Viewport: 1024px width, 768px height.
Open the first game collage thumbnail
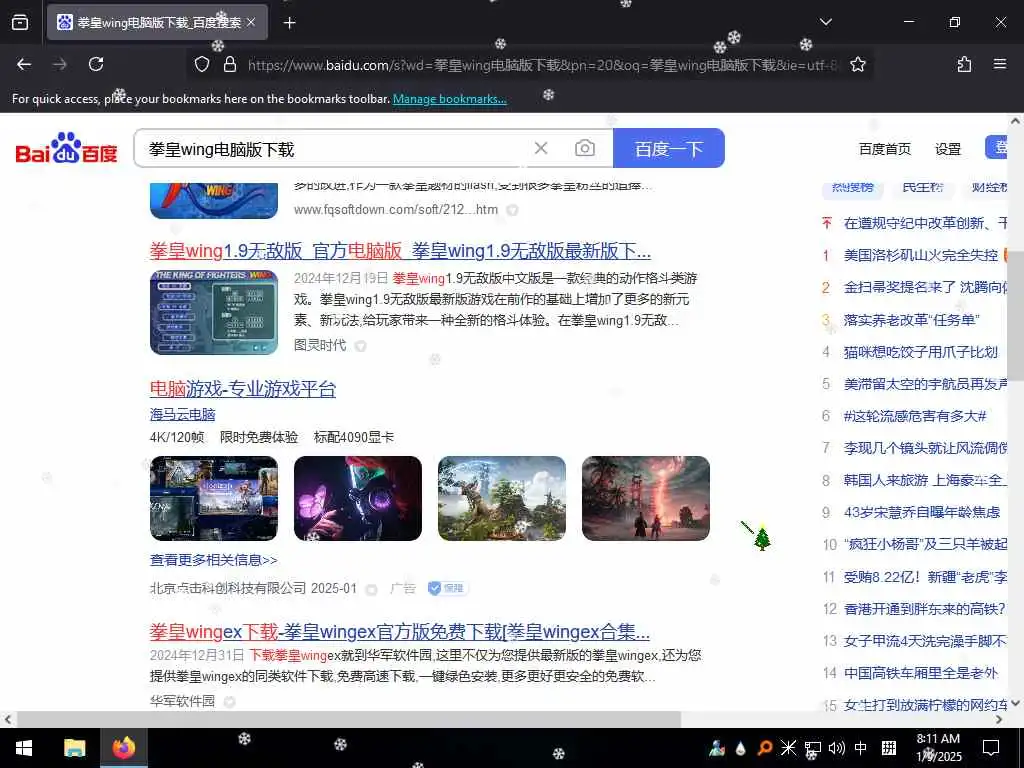(214, 498)
